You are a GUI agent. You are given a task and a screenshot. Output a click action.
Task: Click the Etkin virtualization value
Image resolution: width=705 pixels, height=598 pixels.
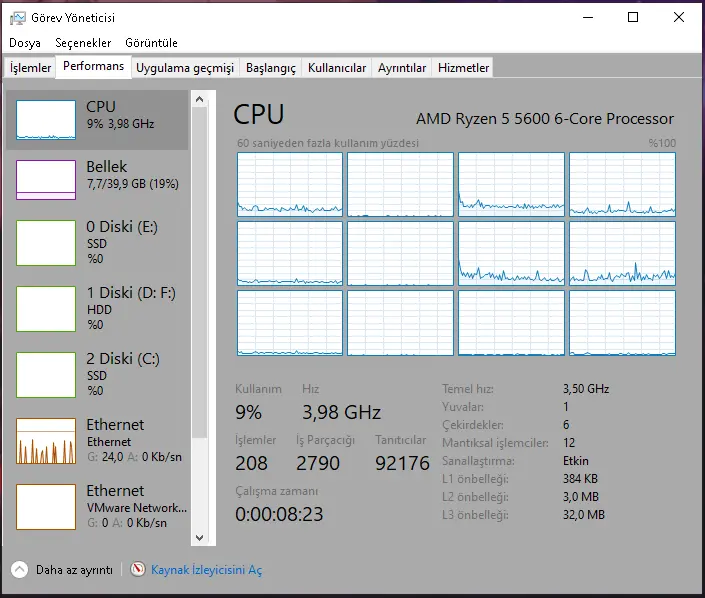tap(576, 461)
